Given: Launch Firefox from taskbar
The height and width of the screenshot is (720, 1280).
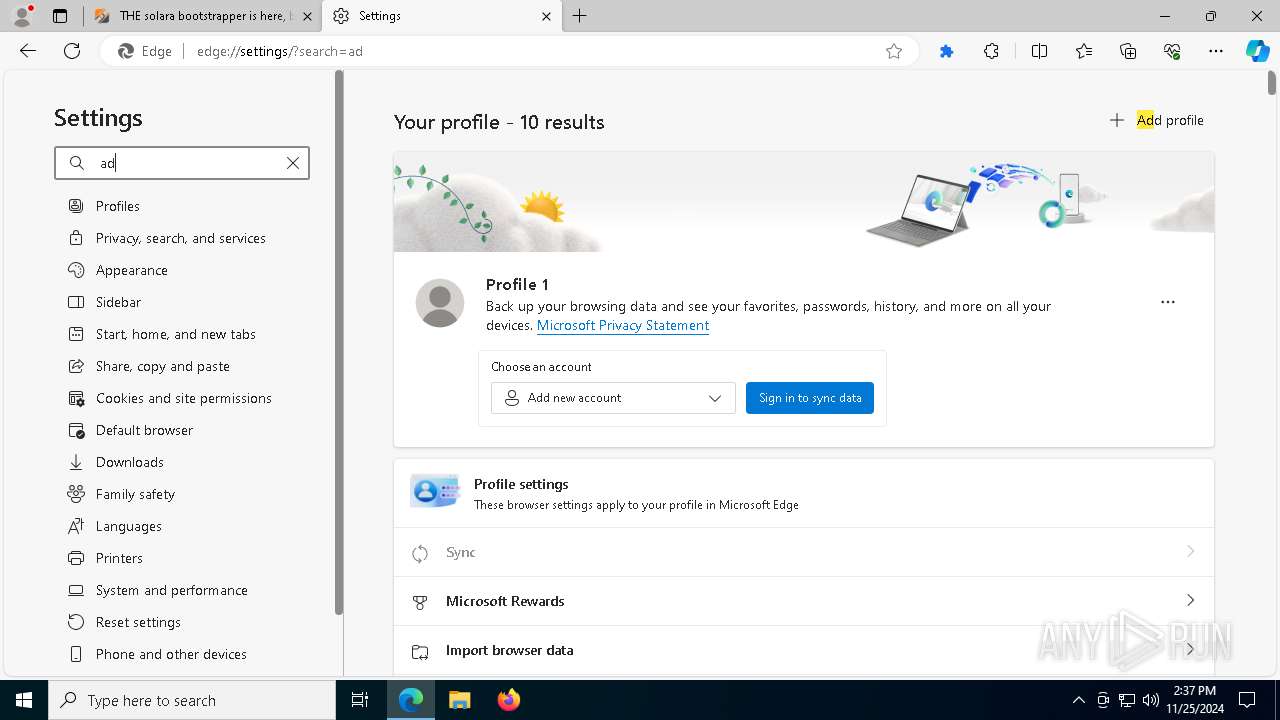Looking at the screenshot, I should coord(509,700).
